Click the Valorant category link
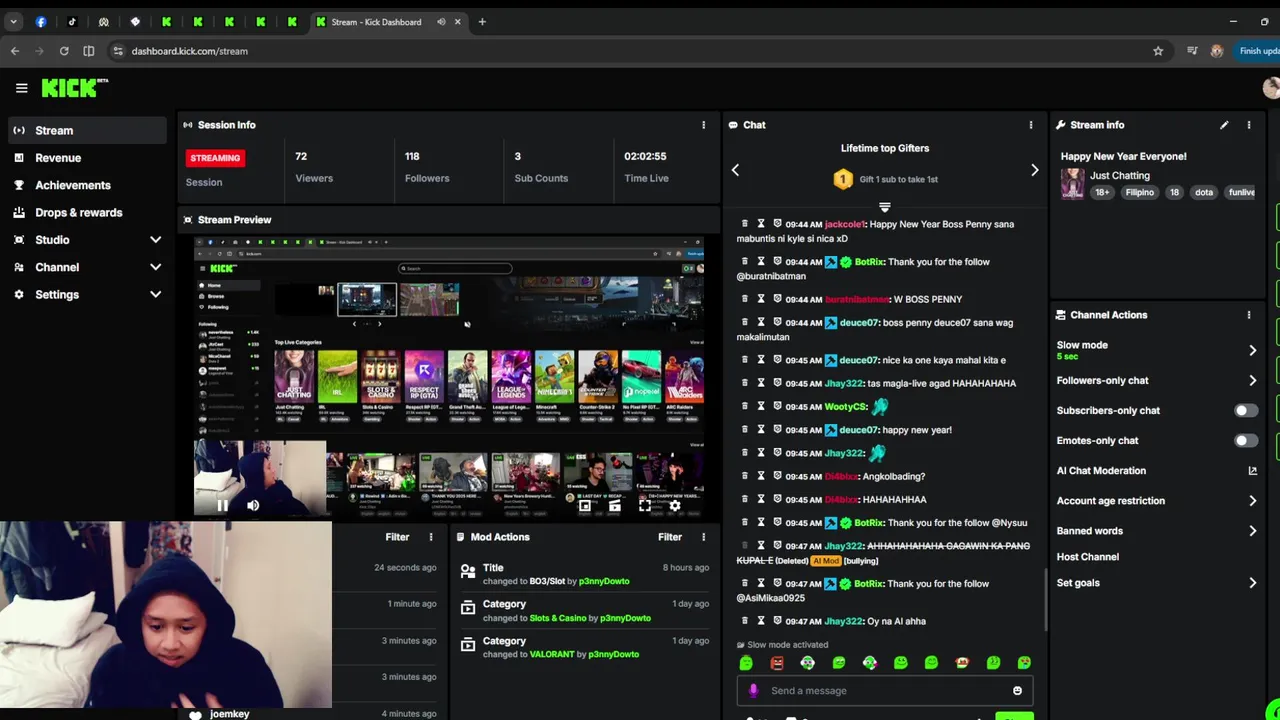This screenshot has width=1280, height=720. [552, 654]
